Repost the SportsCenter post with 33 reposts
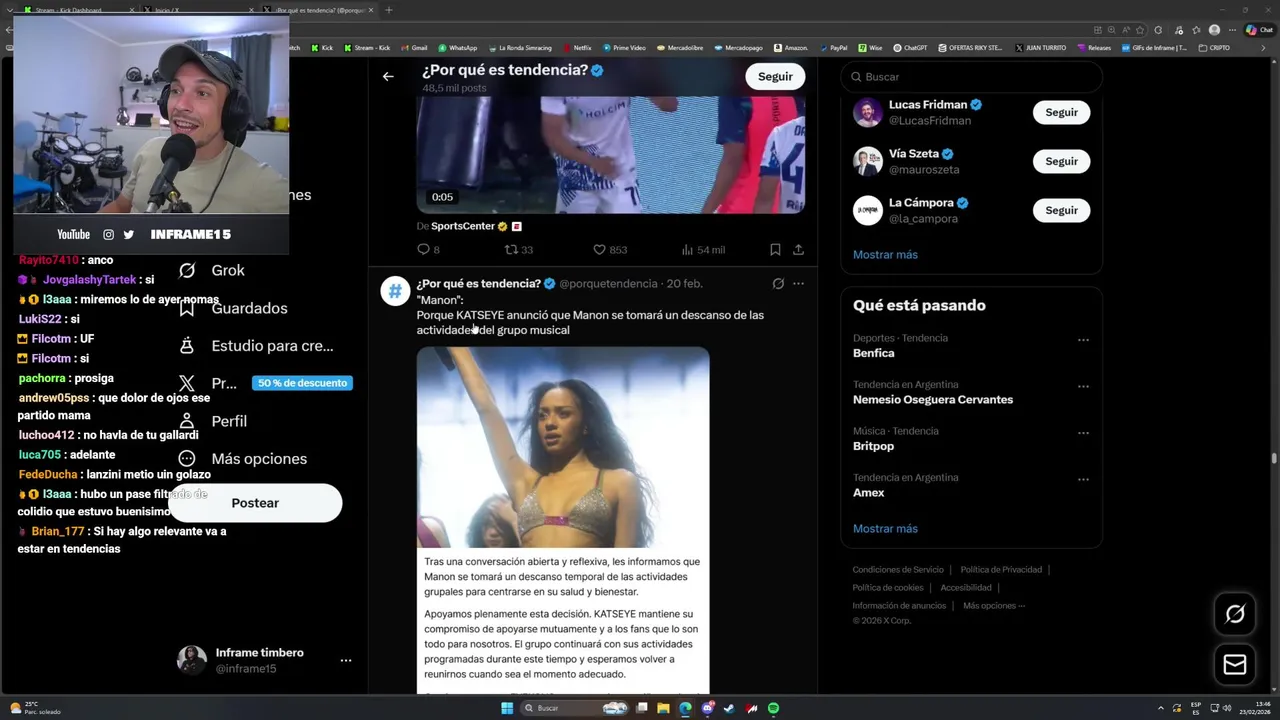The image size is (1280, 720). pyautogui.click(x=518, y=250)
